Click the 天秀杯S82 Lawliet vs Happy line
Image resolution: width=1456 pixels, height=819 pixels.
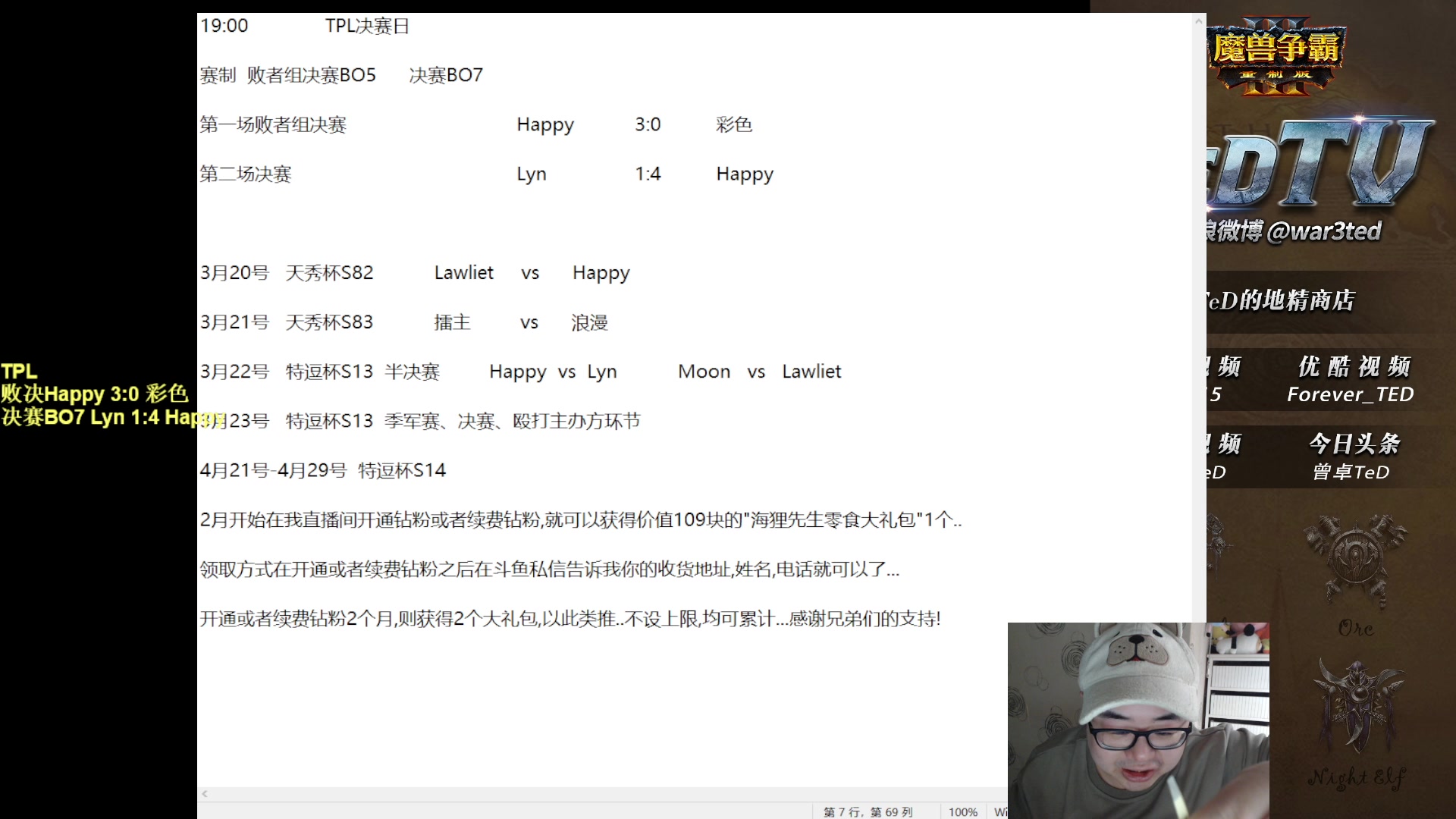pyautogui.click(x=415, y=273)
